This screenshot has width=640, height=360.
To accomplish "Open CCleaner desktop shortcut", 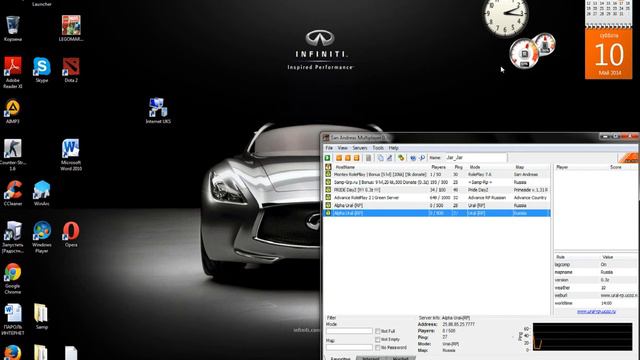I will coord(13,193).
